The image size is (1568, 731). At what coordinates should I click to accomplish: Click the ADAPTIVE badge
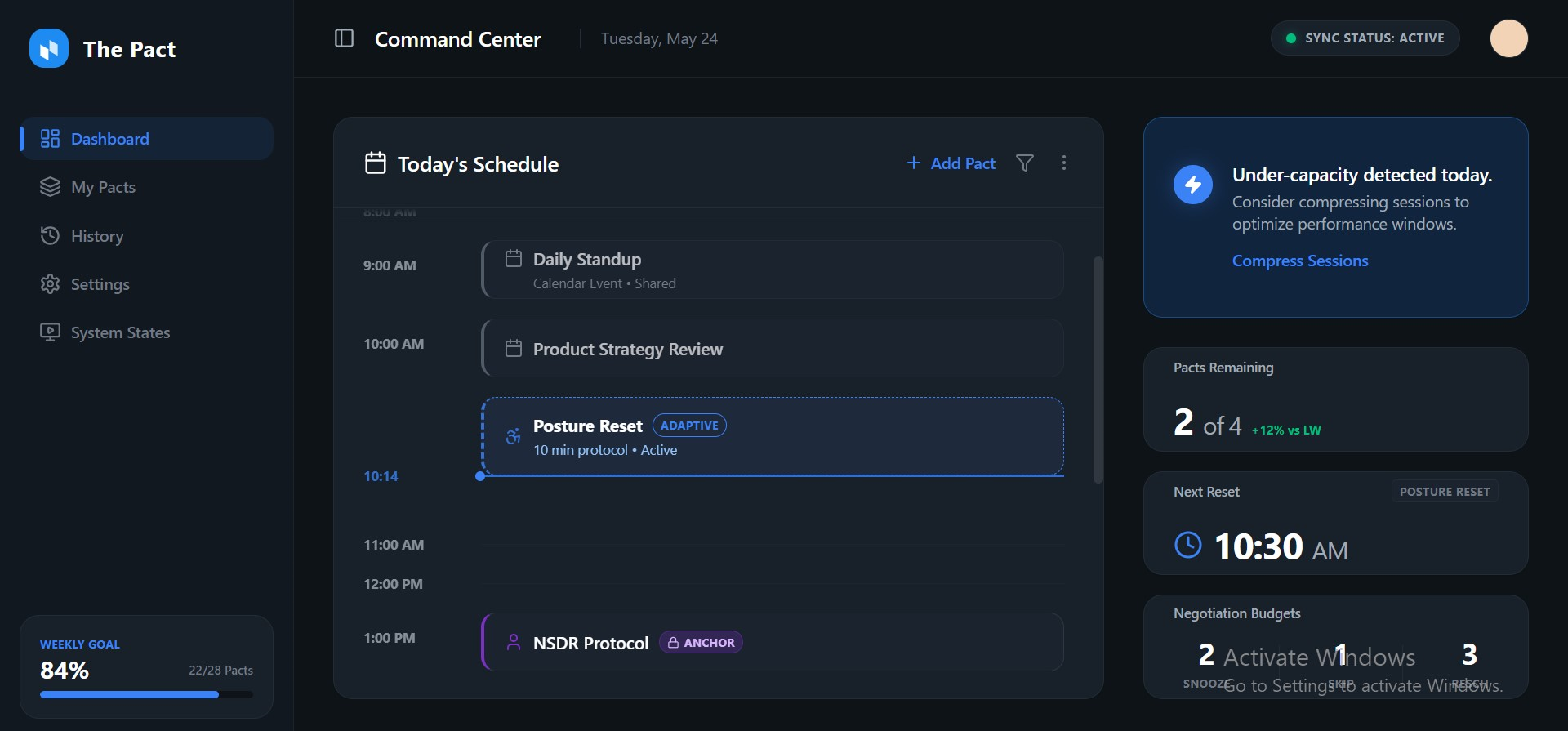[689, 426]
